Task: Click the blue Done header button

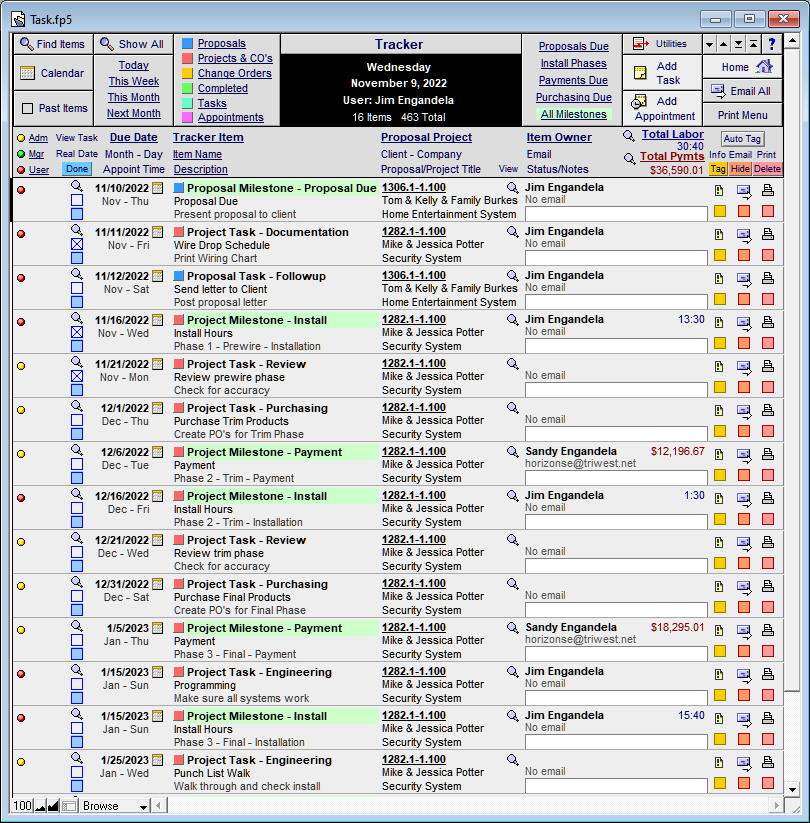Action: [x=77, y=169]
